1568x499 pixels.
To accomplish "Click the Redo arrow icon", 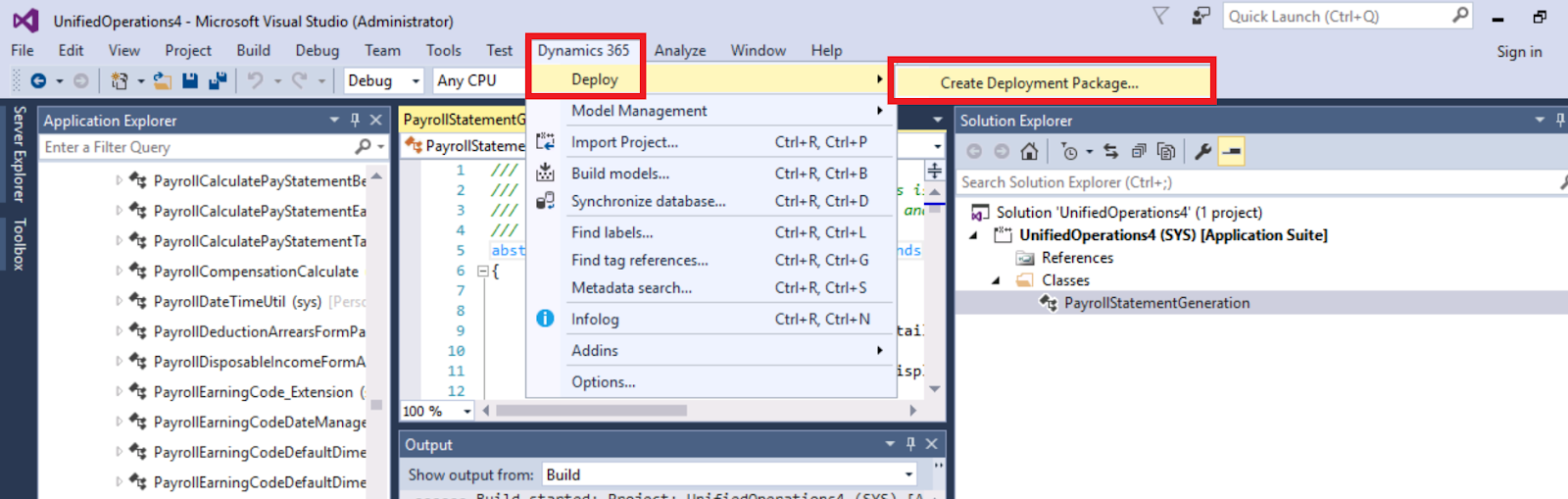I will (300, 80).
